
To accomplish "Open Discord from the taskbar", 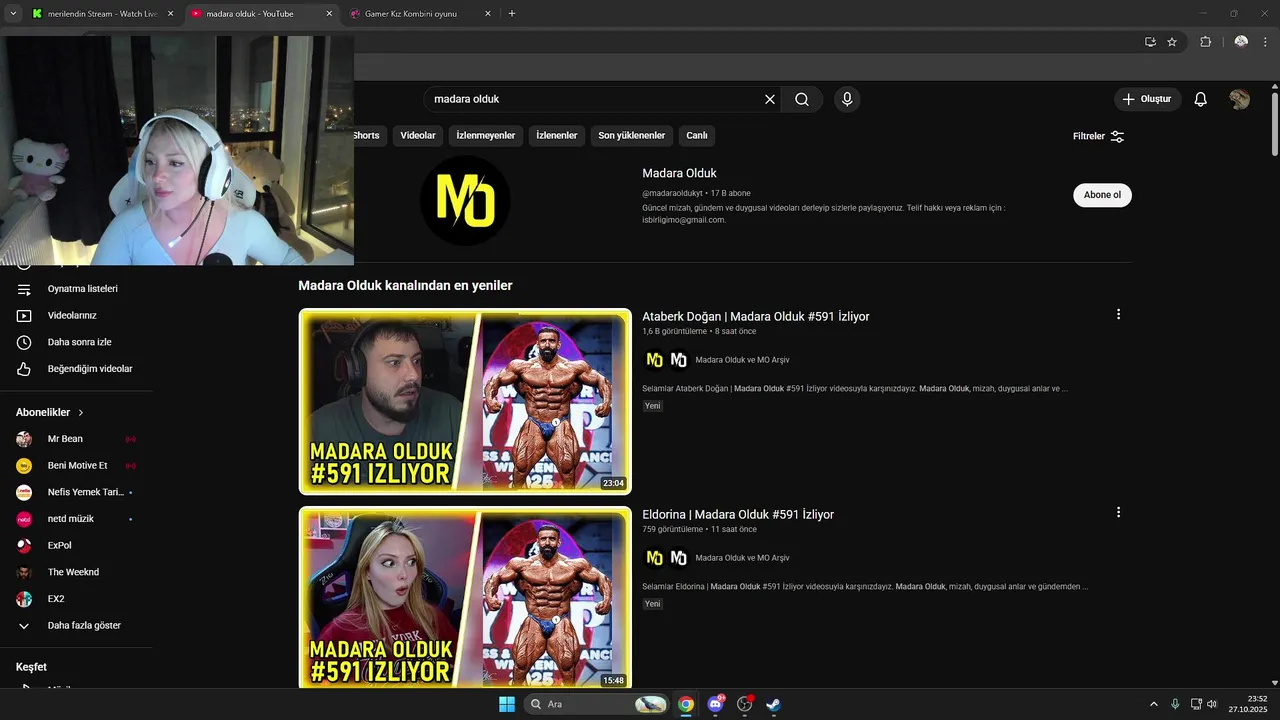I will (716, 704).
